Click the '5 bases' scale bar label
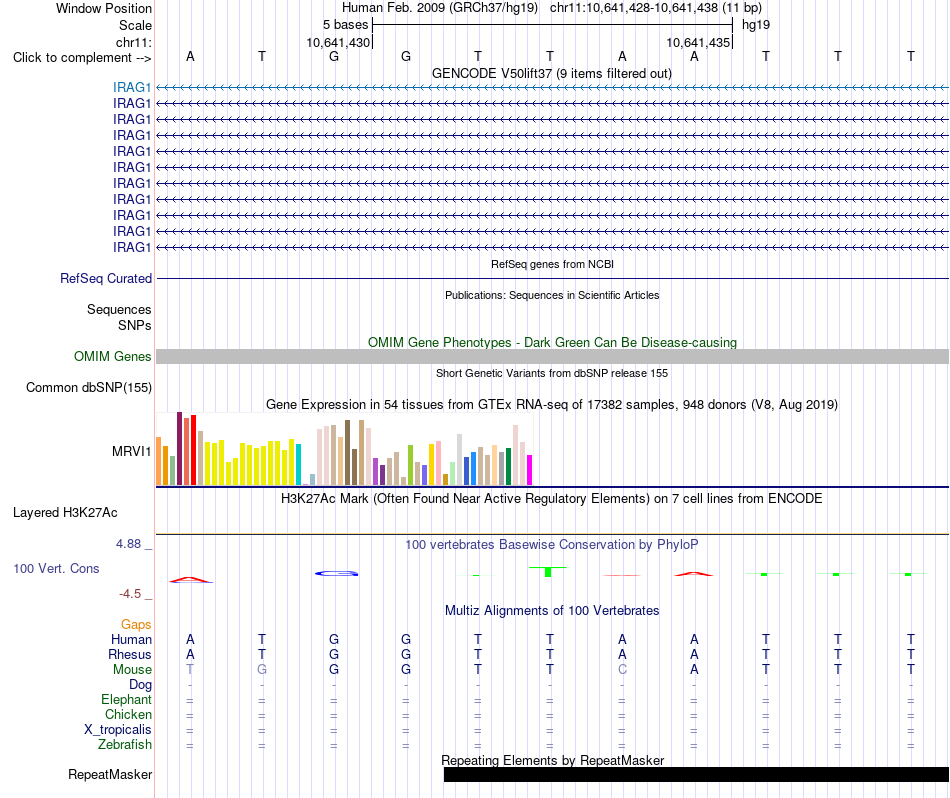 tap(345, 25)
